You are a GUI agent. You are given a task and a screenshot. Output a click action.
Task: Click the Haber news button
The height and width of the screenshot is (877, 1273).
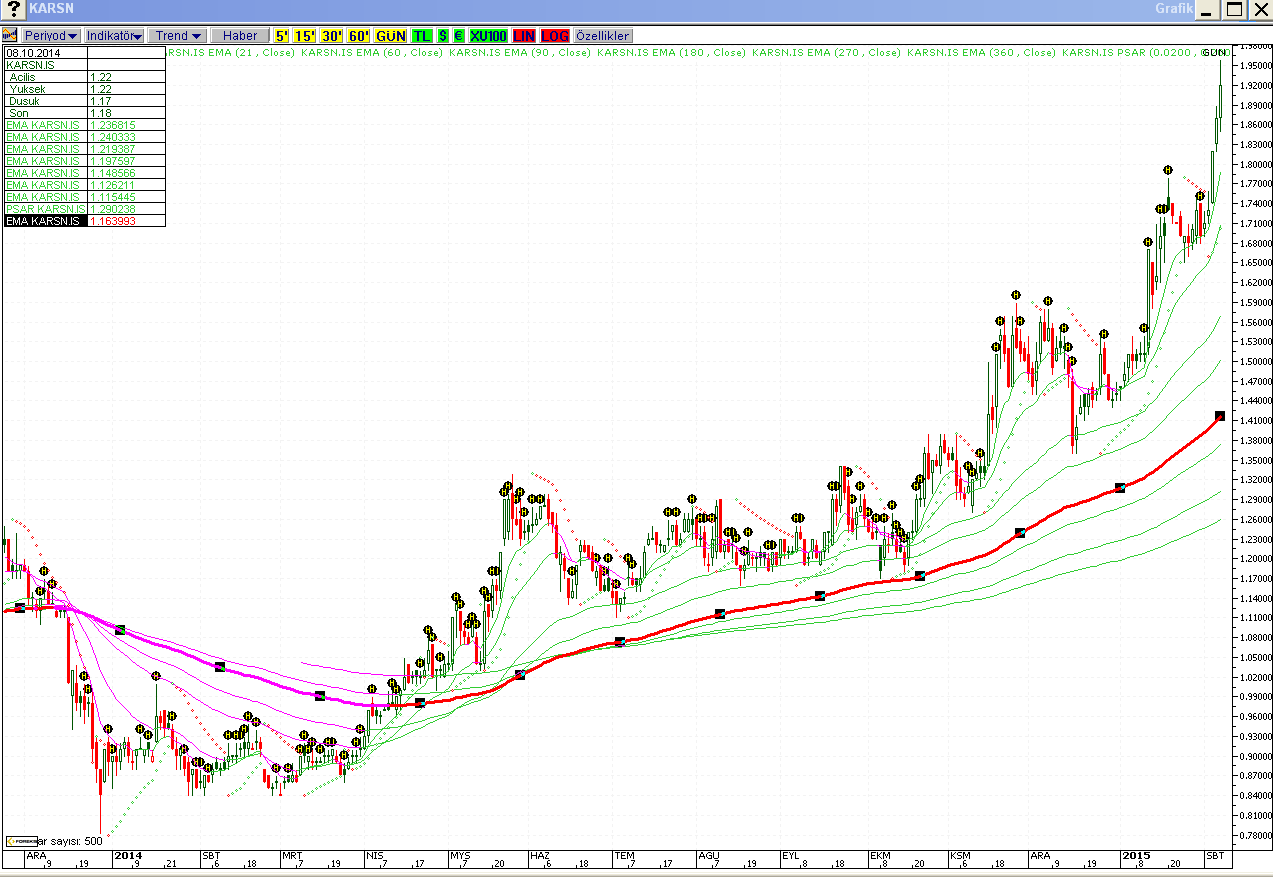click(240, 35)
